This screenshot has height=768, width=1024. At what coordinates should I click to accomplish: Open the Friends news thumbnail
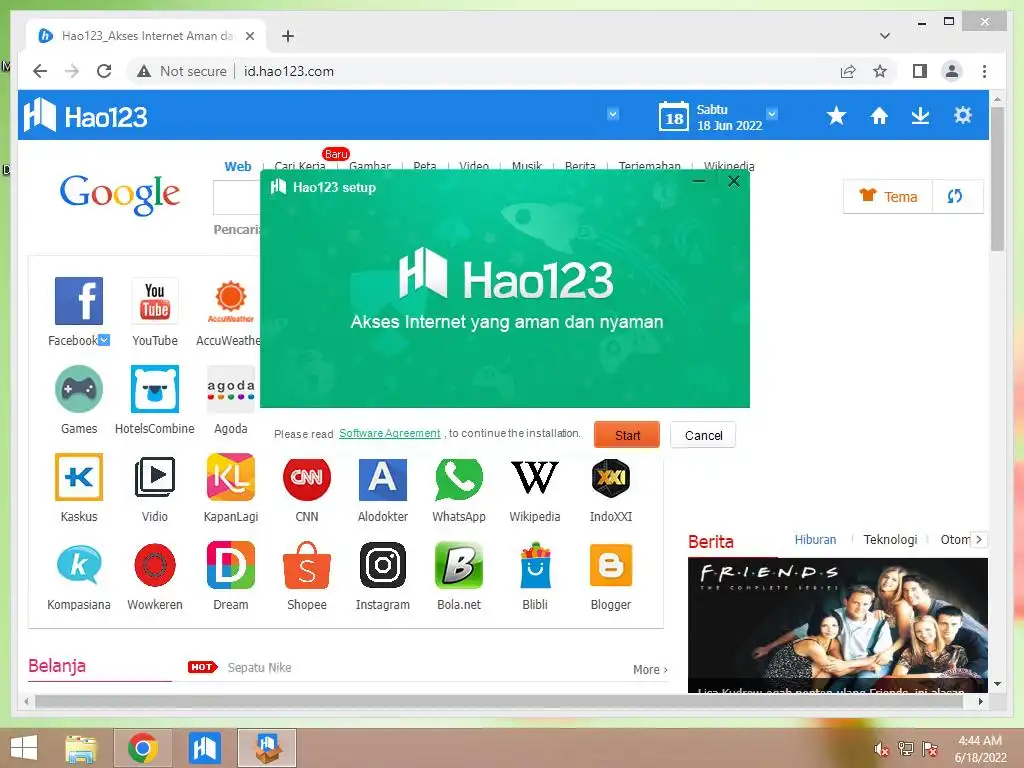click(838, 625)
